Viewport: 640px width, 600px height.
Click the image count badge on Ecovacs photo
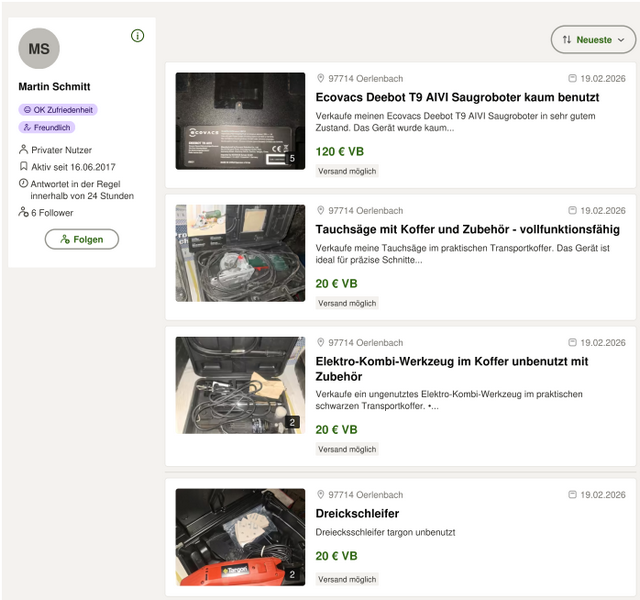click(x=292, y=158)
